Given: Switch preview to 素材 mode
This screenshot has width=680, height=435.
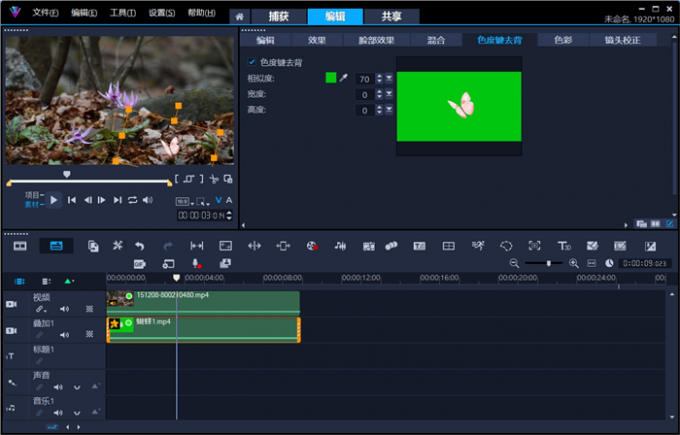Looking at the screenshot, I should 33,204.
